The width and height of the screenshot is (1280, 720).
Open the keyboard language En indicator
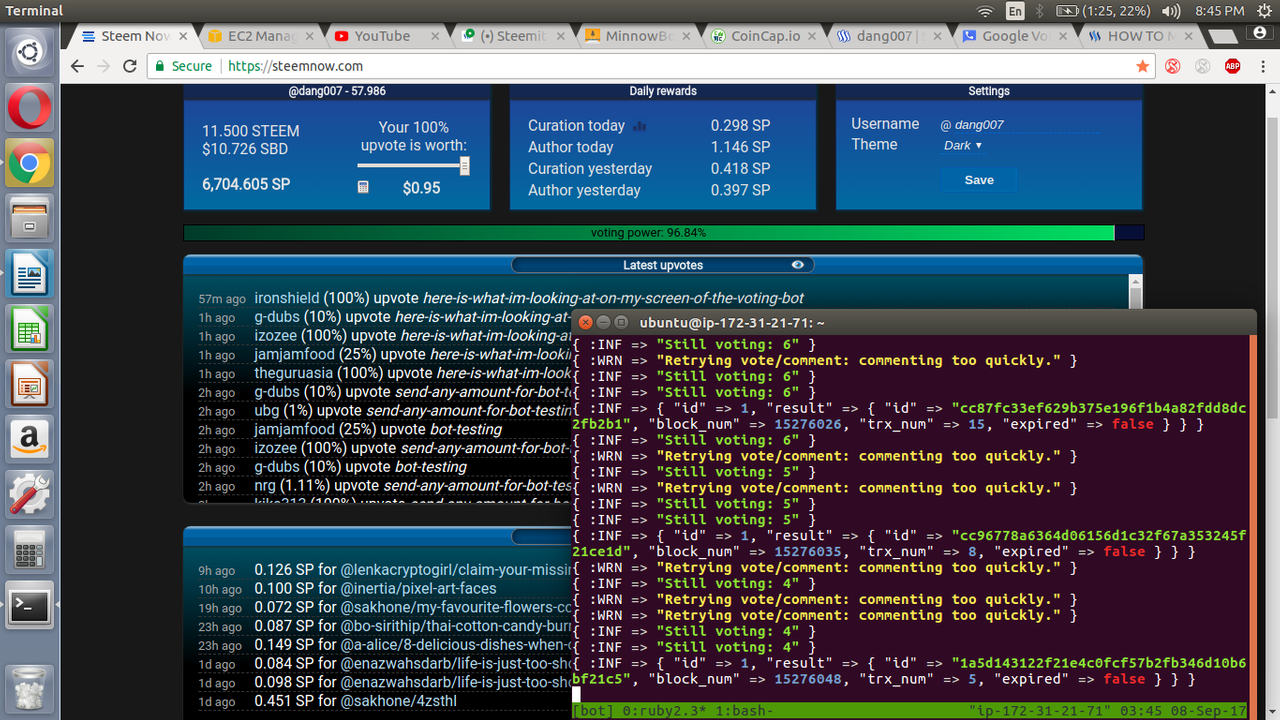[1015, 11]
